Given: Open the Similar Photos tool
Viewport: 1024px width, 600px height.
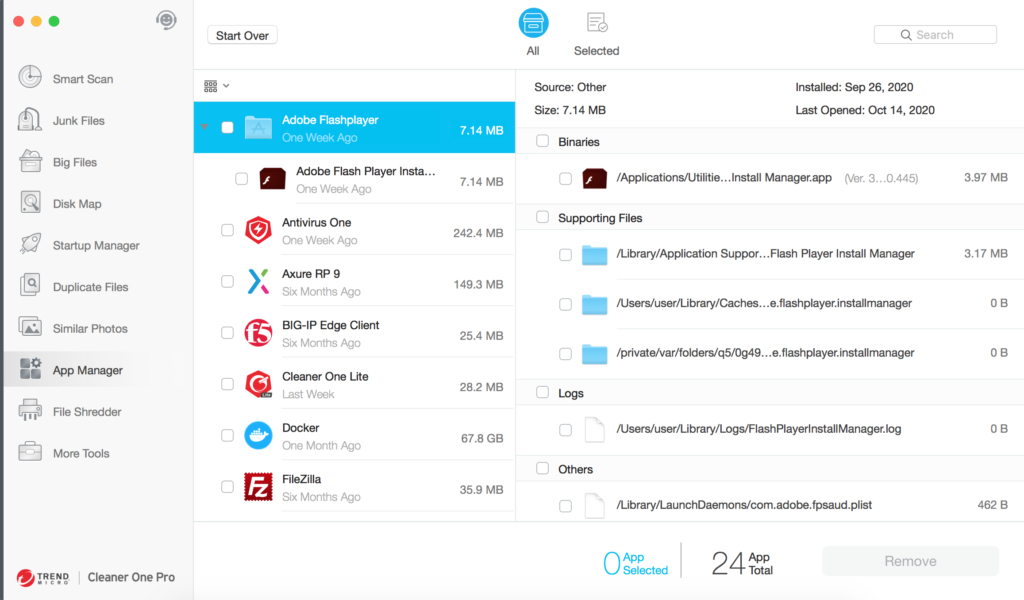Looking at the screenshot, I should pos(89,329).
